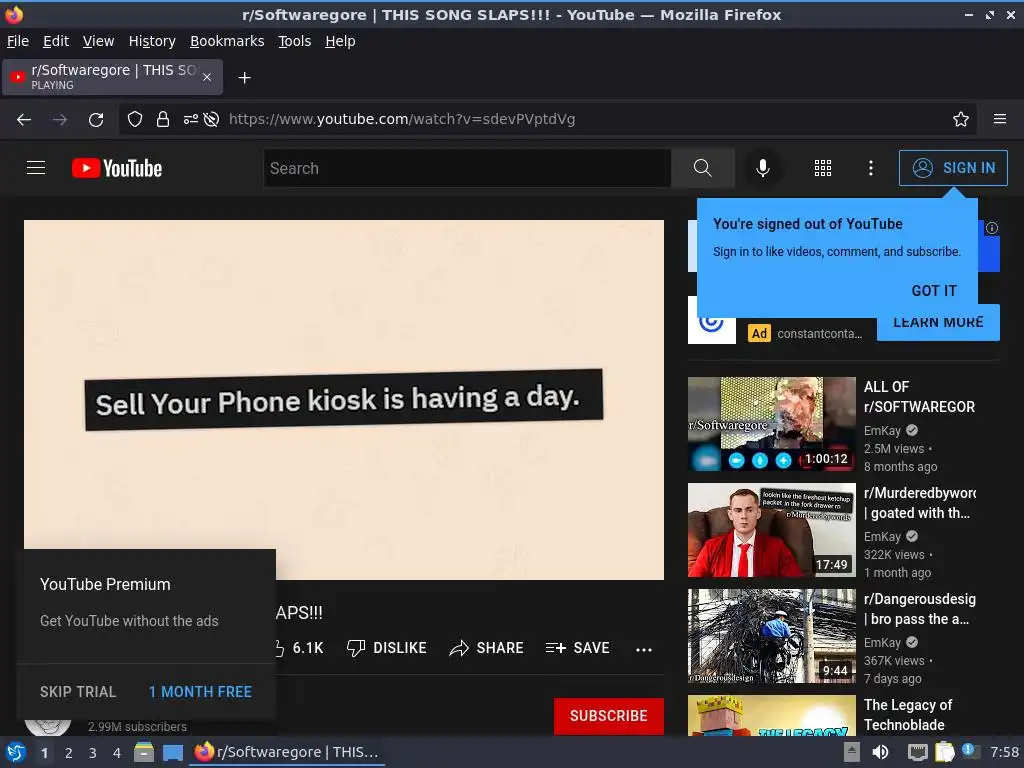This screenshot has width=1024, height=768.
Task: Switch to workspace 3
Action: (92, 753)
